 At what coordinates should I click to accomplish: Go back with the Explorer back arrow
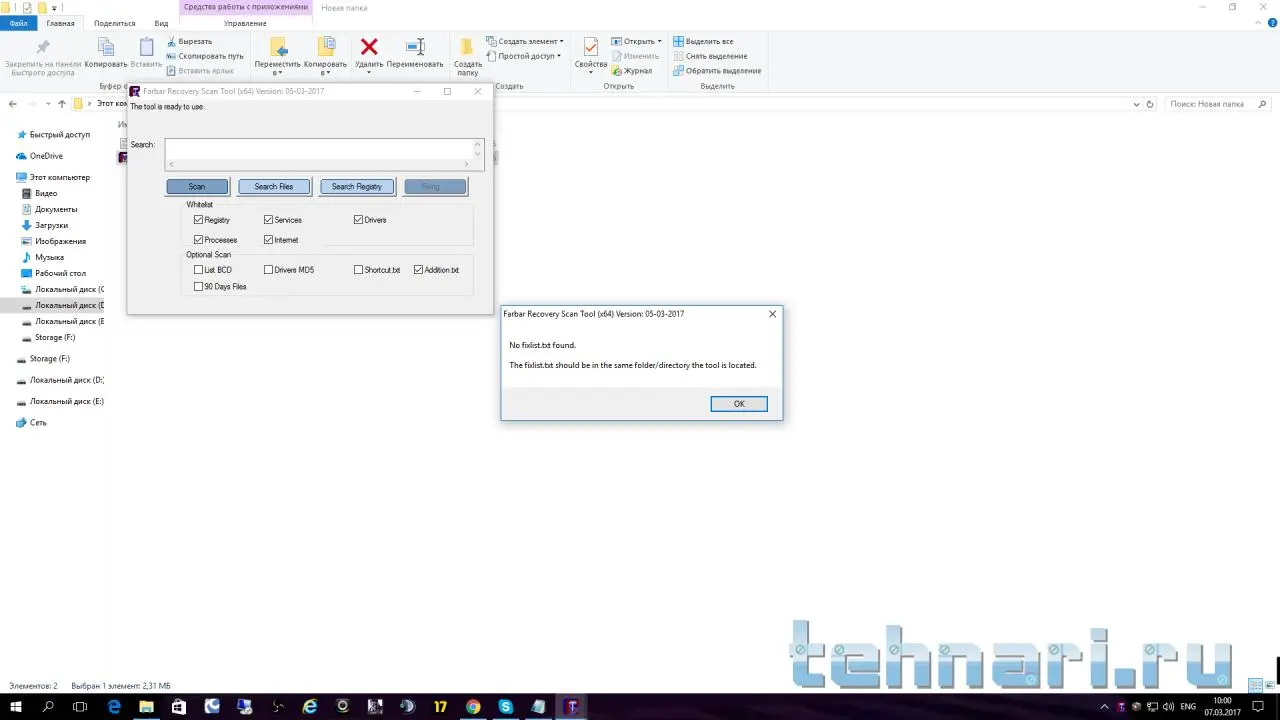[x=13, y=104]
